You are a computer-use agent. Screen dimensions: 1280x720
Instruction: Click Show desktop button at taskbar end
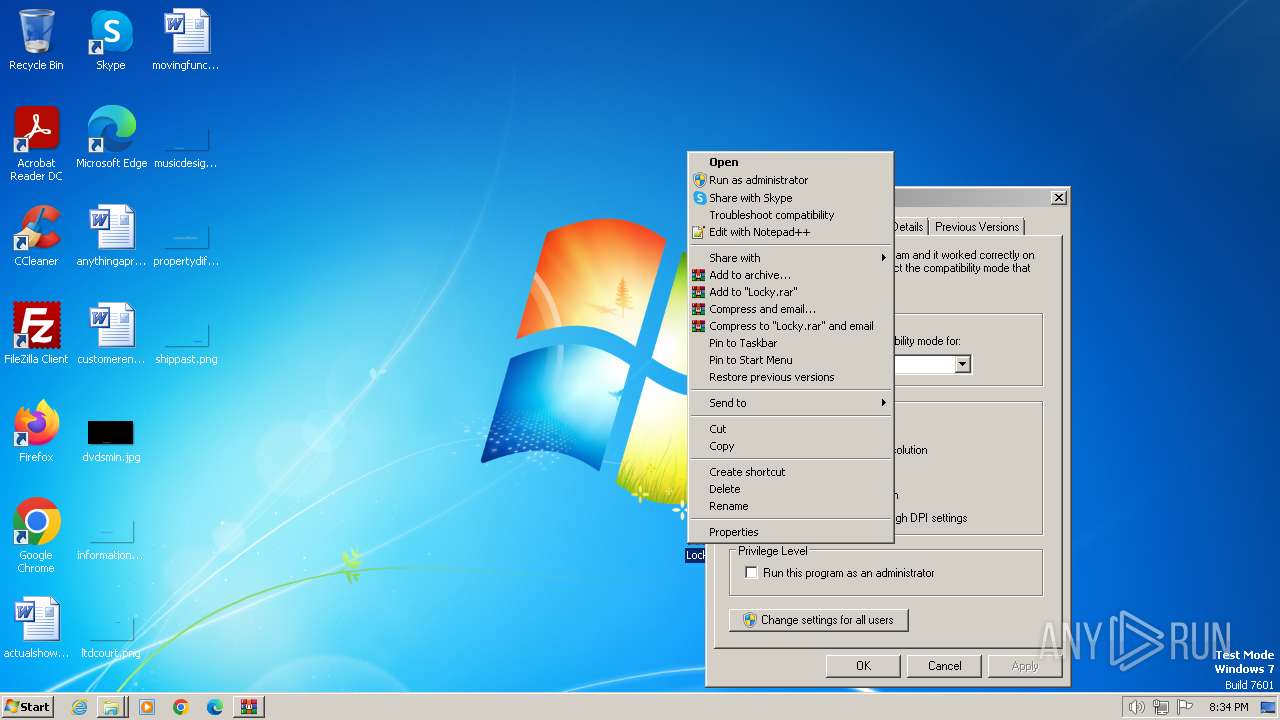(1269, 707)
